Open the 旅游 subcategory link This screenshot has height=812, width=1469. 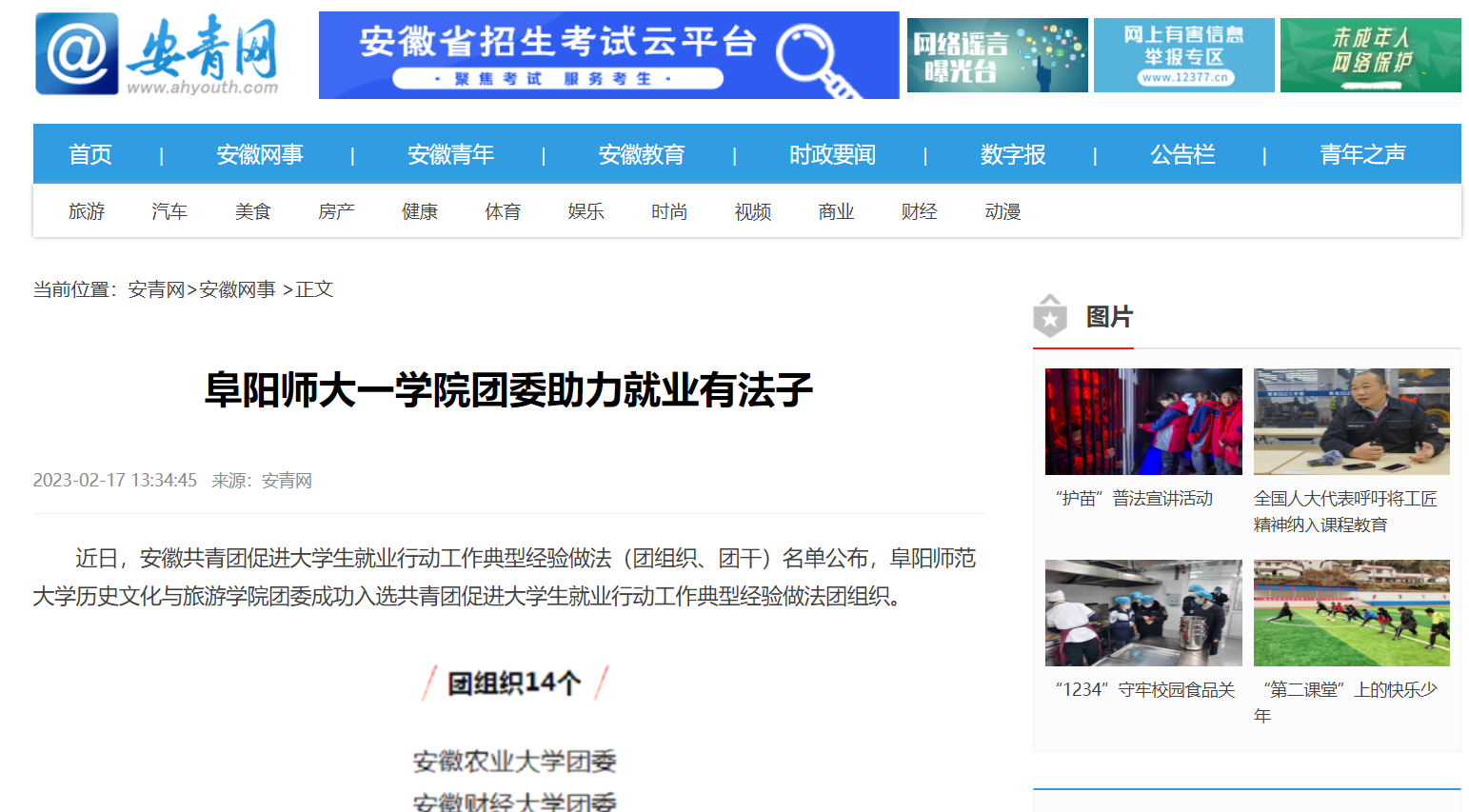point(87,211)
